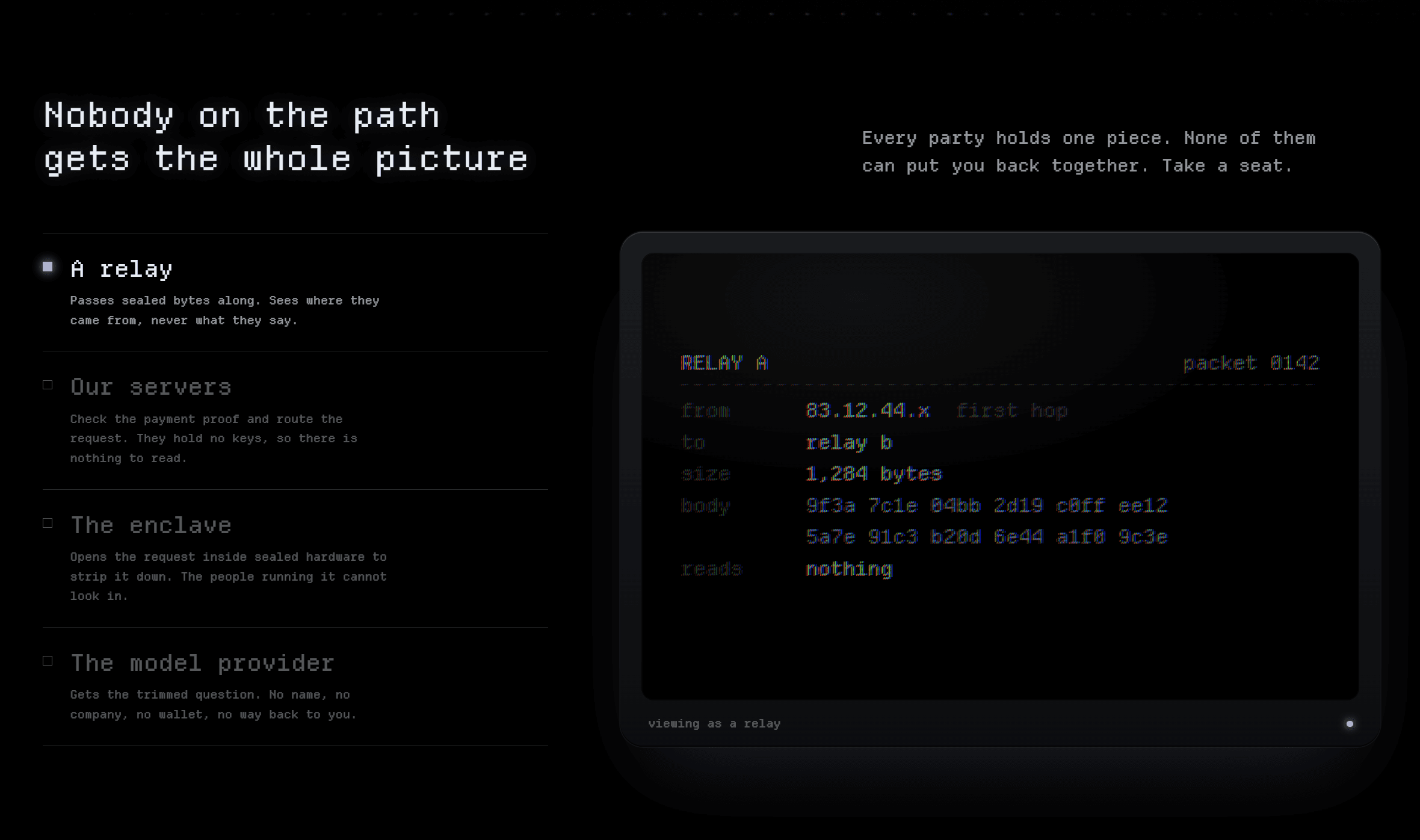This screenshot has width=1420, height=840.
Task: Click the IP address 83.12.44.x
Action: (x=868, y=411)
